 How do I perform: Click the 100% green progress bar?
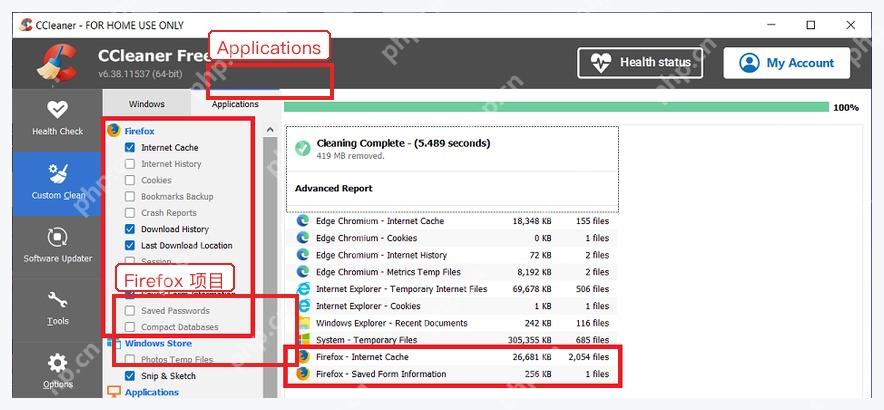556,107
